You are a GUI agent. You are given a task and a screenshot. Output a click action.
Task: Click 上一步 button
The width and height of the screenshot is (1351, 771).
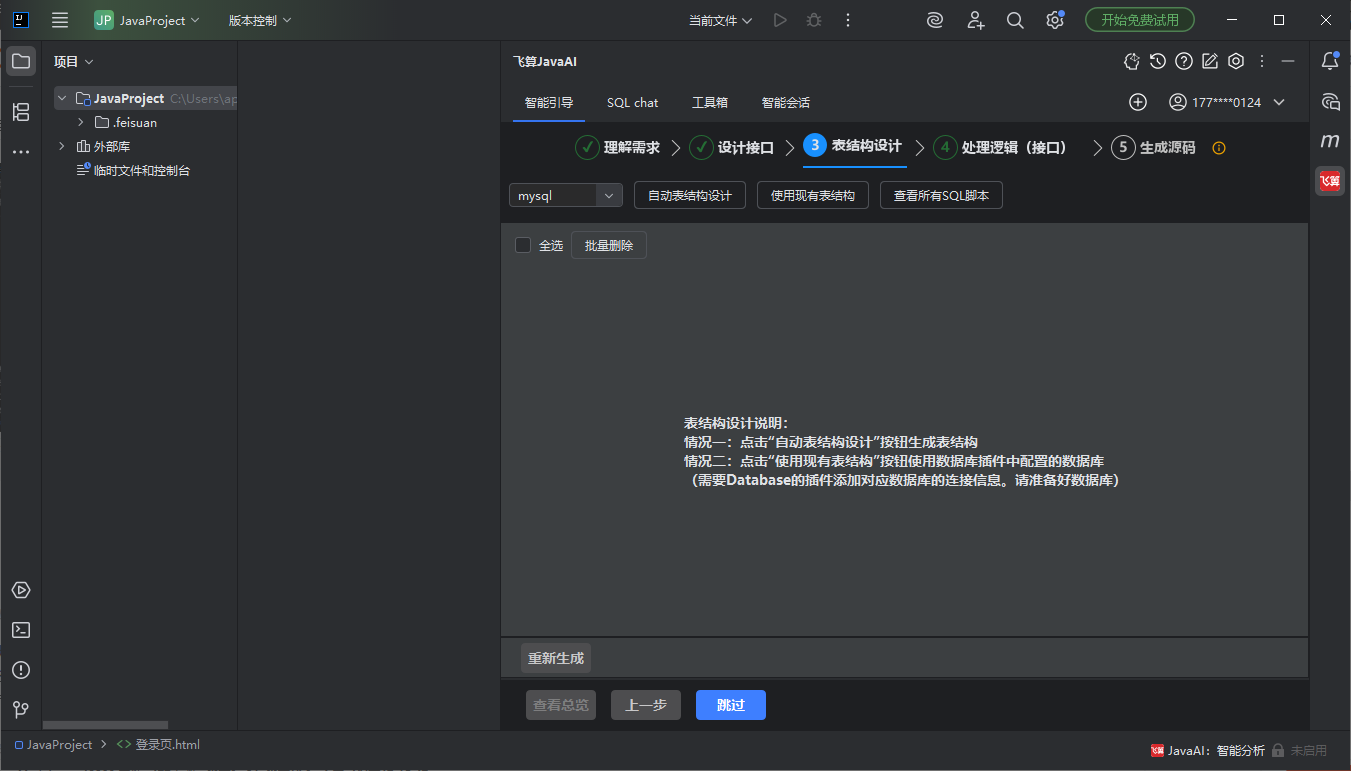tap(646, 705)
